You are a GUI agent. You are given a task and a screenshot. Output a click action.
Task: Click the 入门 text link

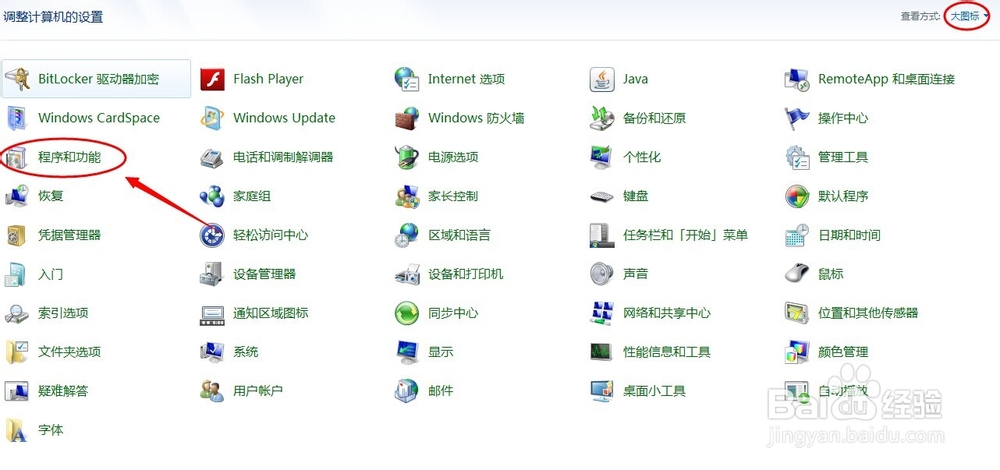pyautogui.click(x=50, y=274)
